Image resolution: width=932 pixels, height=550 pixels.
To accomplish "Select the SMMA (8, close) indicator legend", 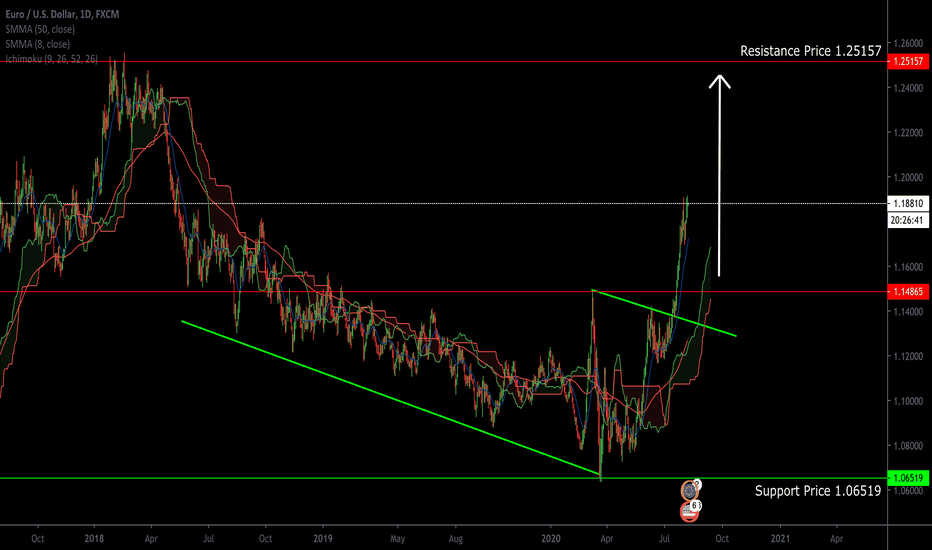I will point(37,44).
